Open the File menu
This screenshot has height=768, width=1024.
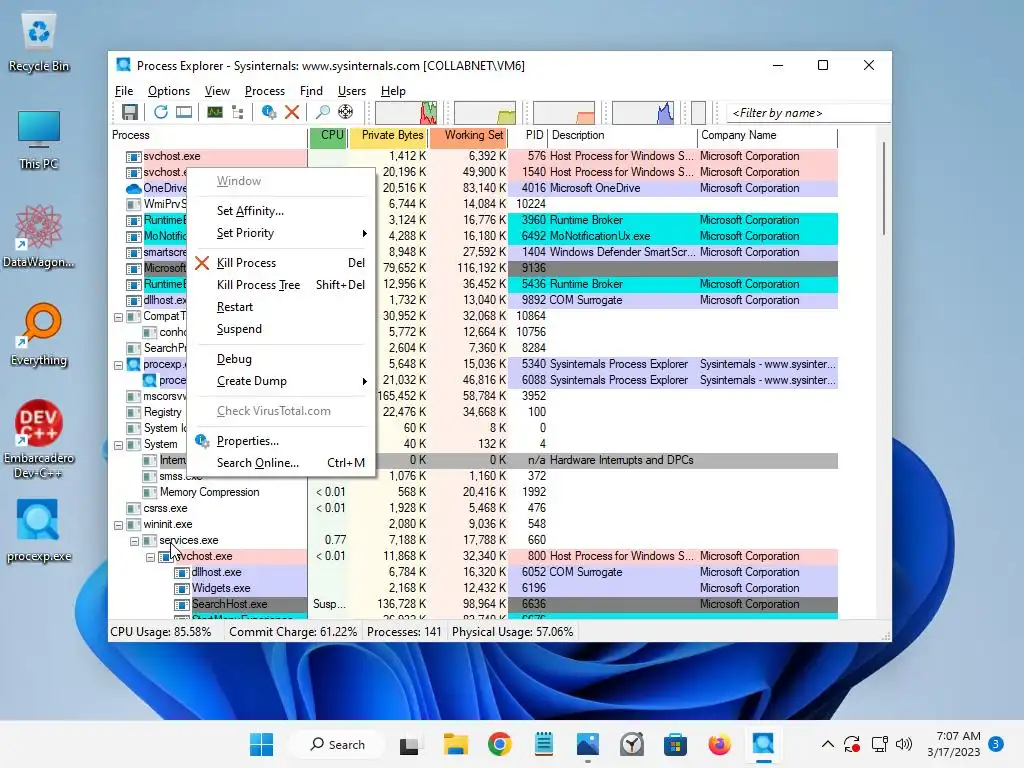click(x=123, y=91)
